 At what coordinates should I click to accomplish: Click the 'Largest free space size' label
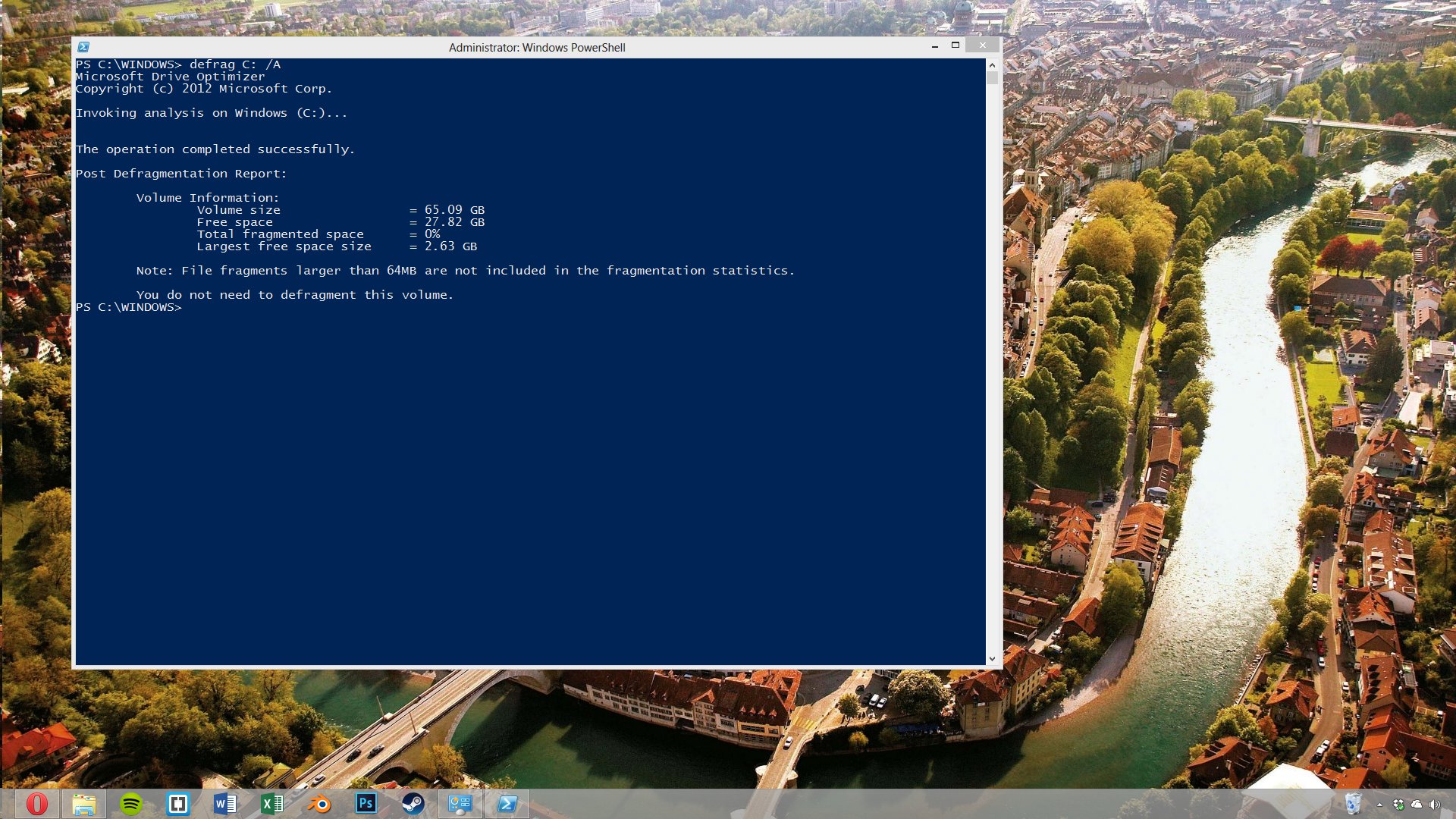tap(284, 246)
